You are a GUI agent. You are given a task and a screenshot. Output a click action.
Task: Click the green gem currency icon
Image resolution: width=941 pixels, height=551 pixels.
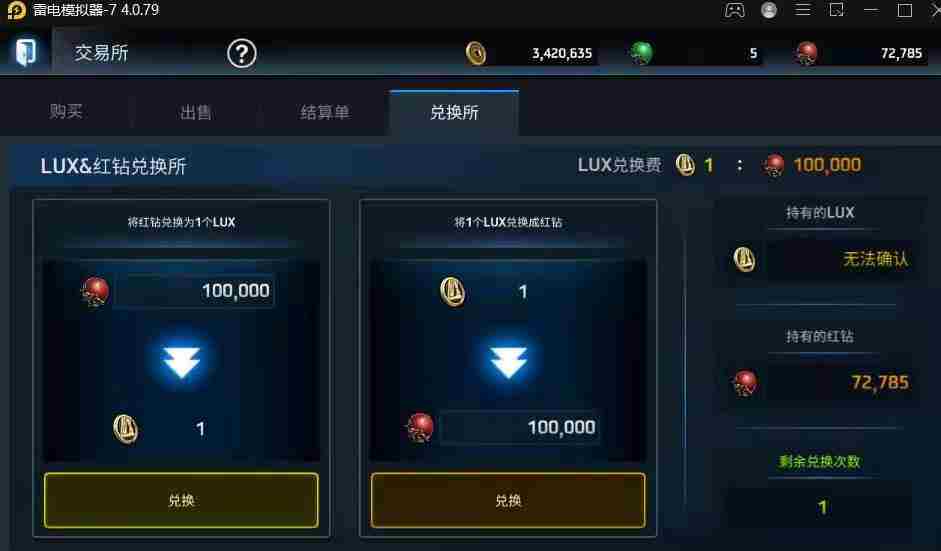(x=641, y=53)
